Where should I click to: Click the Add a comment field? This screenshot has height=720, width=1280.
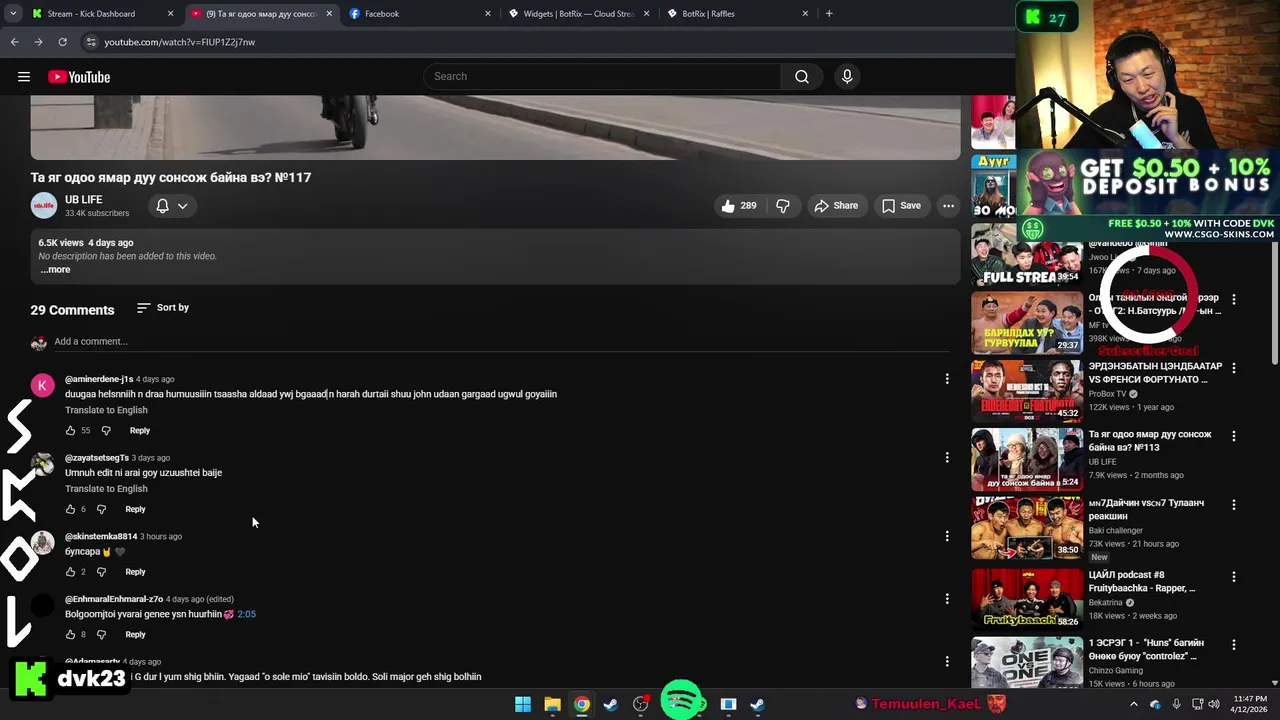(x=500, y=342)
